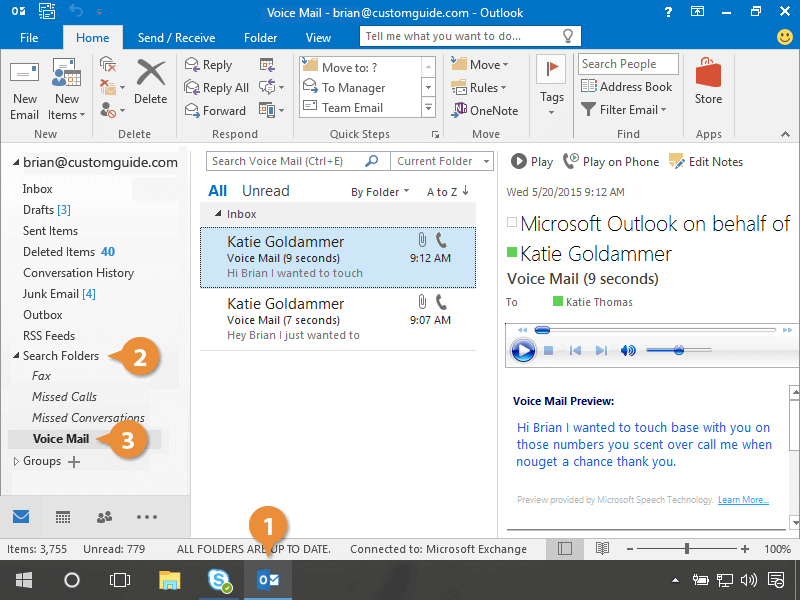800x600 pixels.
Task: Switch to Calendar view icon
Action: pos(63,517)
